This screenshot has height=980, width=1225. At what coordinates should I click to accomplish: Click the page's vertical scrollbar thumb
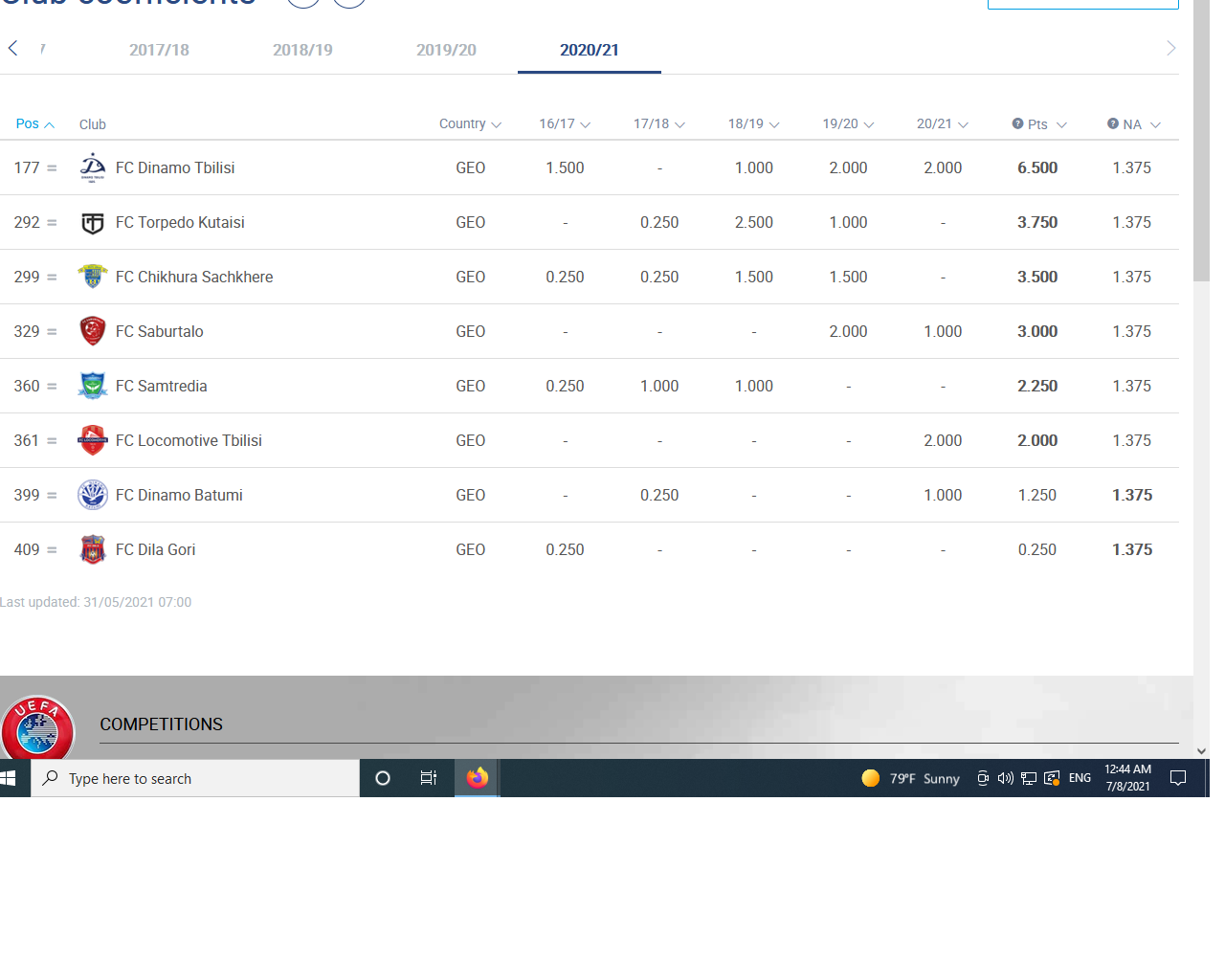[1201, 141]
